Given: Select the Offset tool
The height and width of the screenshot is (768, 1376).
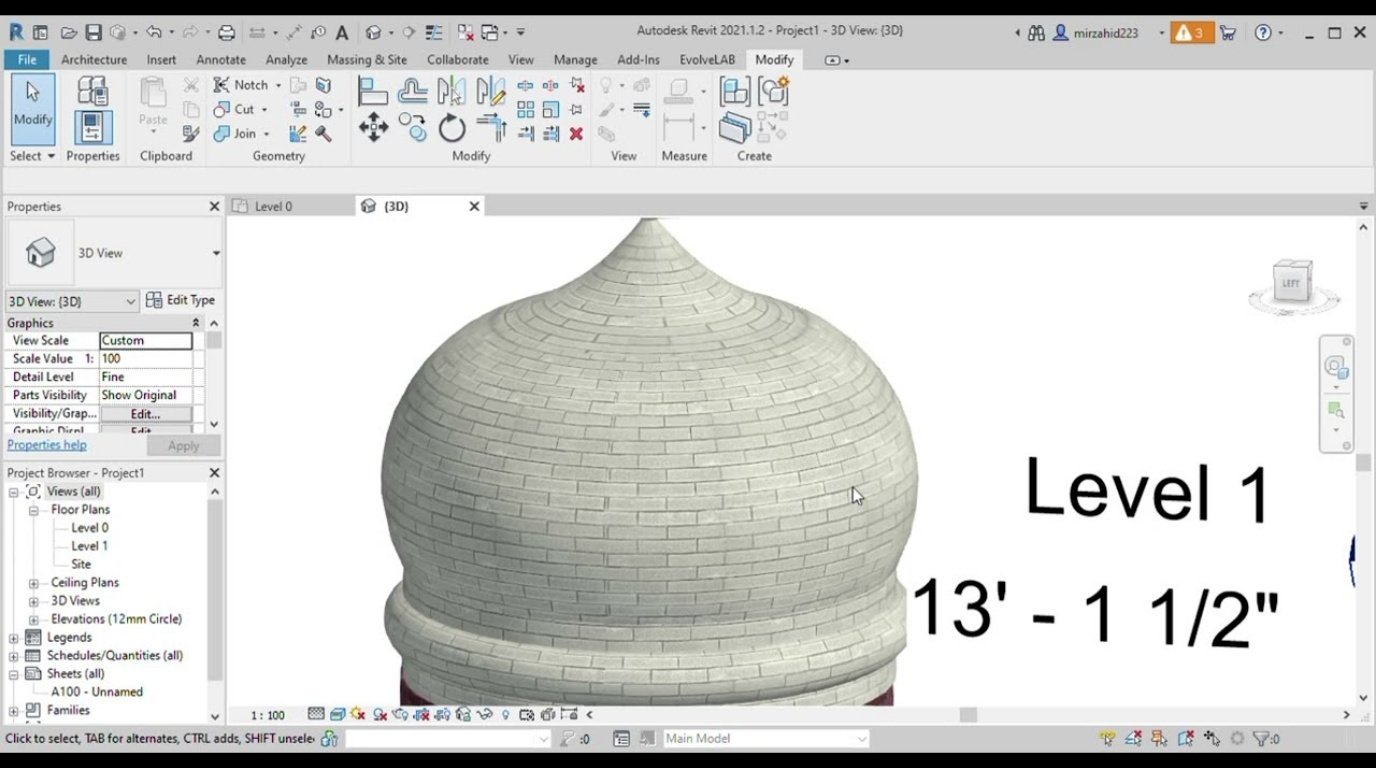Looking at the screenshot, I should [412, 92].
